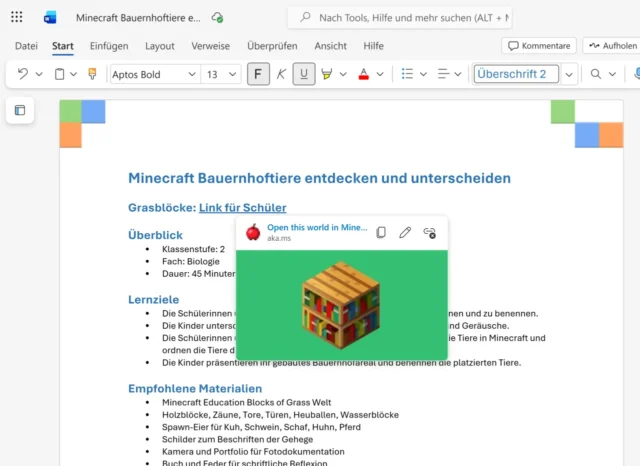
Task: Open the Überprüfen tab
Action: click(272, 46)
